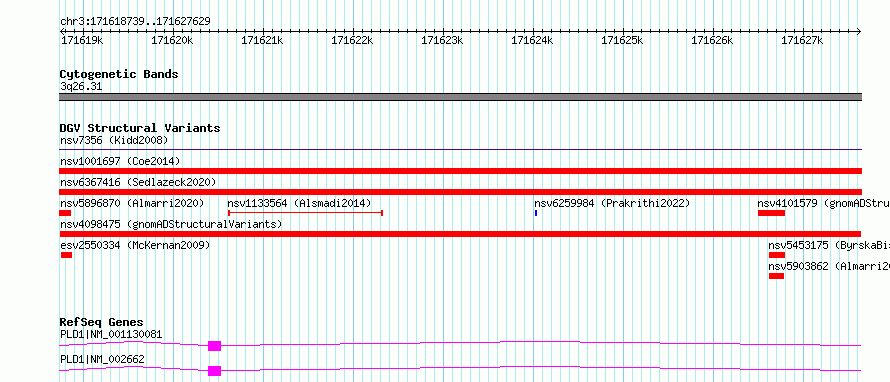Click the 171620k ruler label

tap(172, 40)
